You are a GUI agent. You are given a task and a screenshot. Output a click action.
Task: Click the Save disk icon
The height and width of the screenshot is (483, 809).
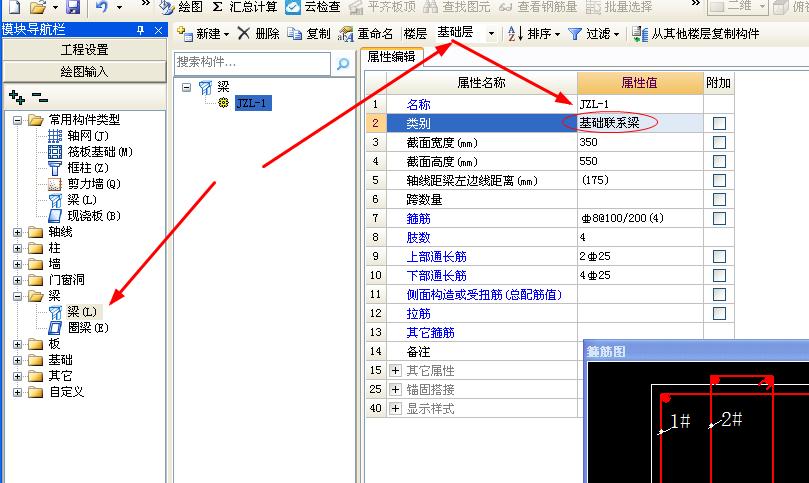(x=74, y=7)
